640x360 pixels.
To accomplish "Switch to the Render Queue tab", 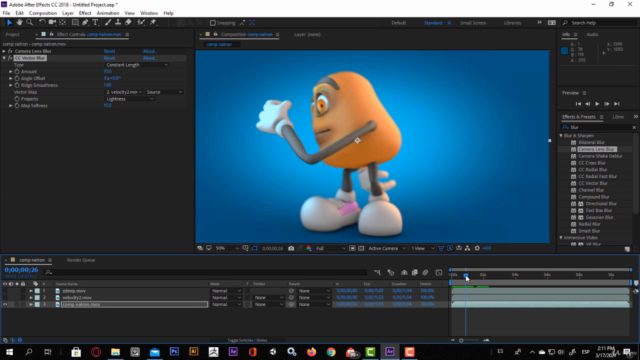I will pos(81,260).
